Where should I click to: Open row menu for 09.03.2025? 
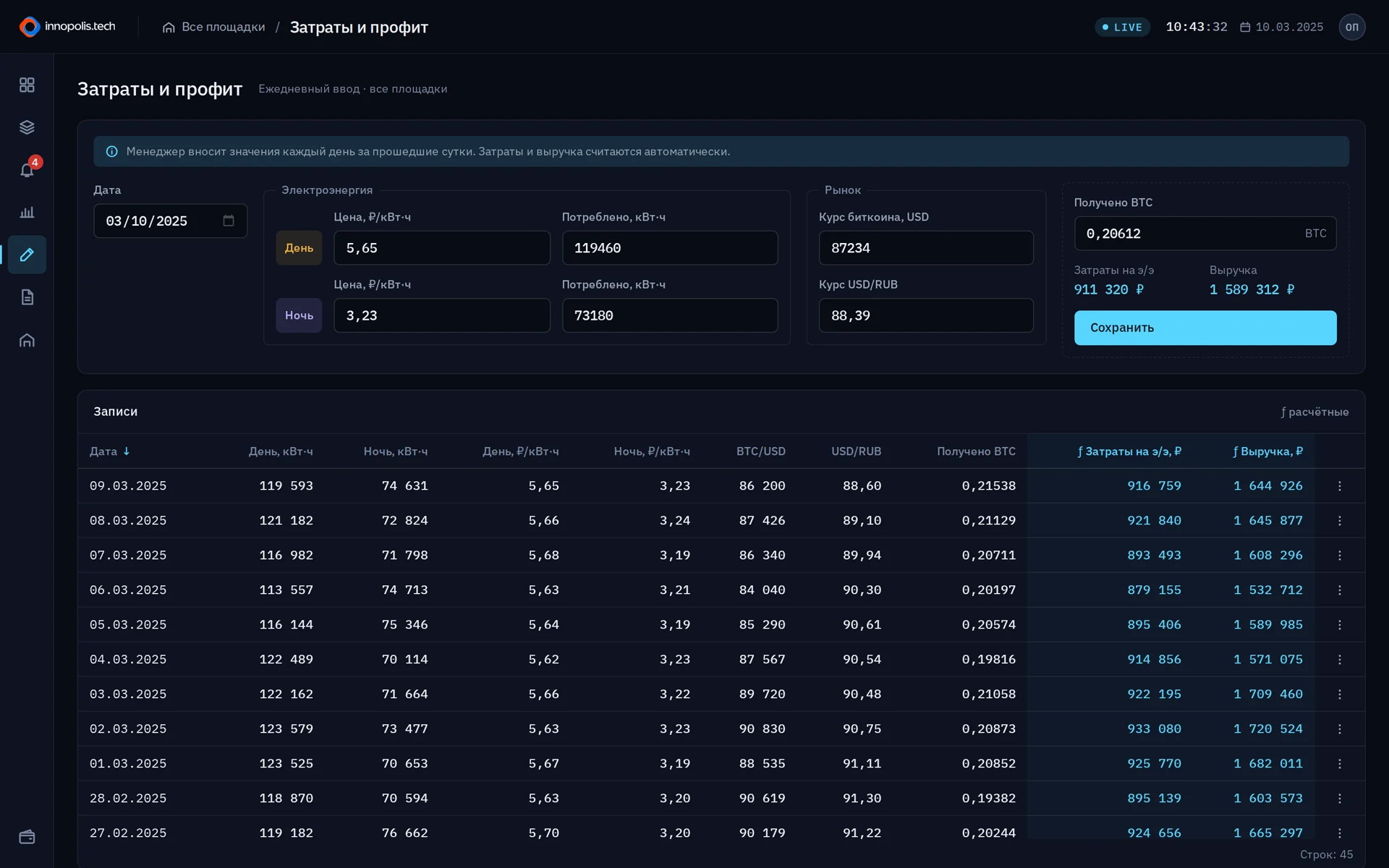1339,486
